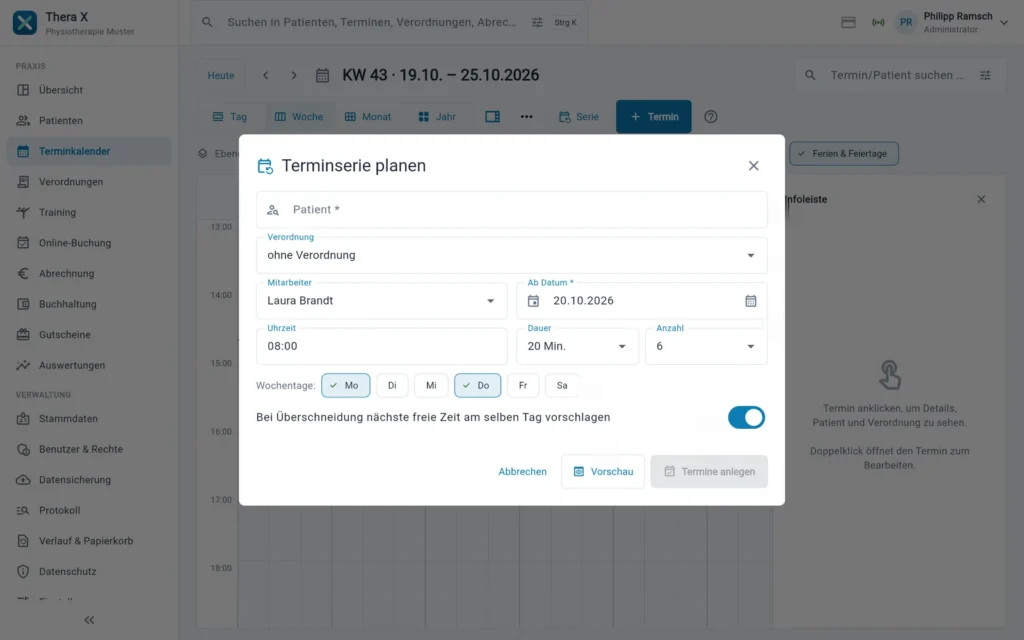
Task: Open the Mitarbeiter dropdown
Action: point(381,300)
